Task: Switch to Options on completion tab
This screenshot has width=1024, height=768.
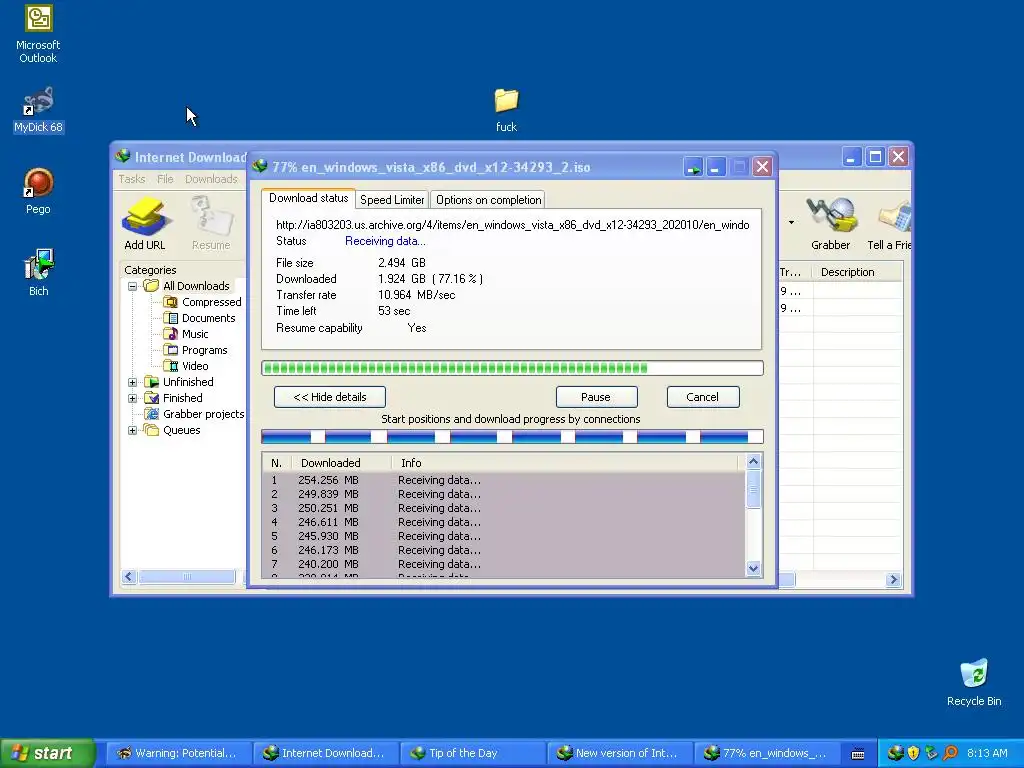Action: tap(488, 200)
